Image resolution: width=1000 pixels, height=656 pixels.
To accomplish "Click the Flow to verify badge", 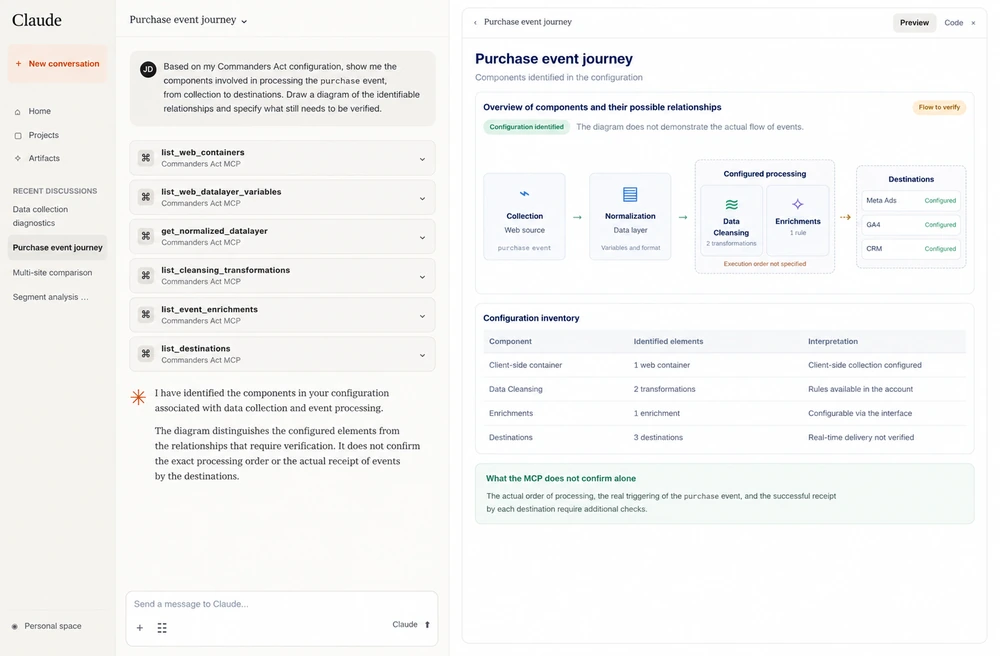I will tap(939, 107).
